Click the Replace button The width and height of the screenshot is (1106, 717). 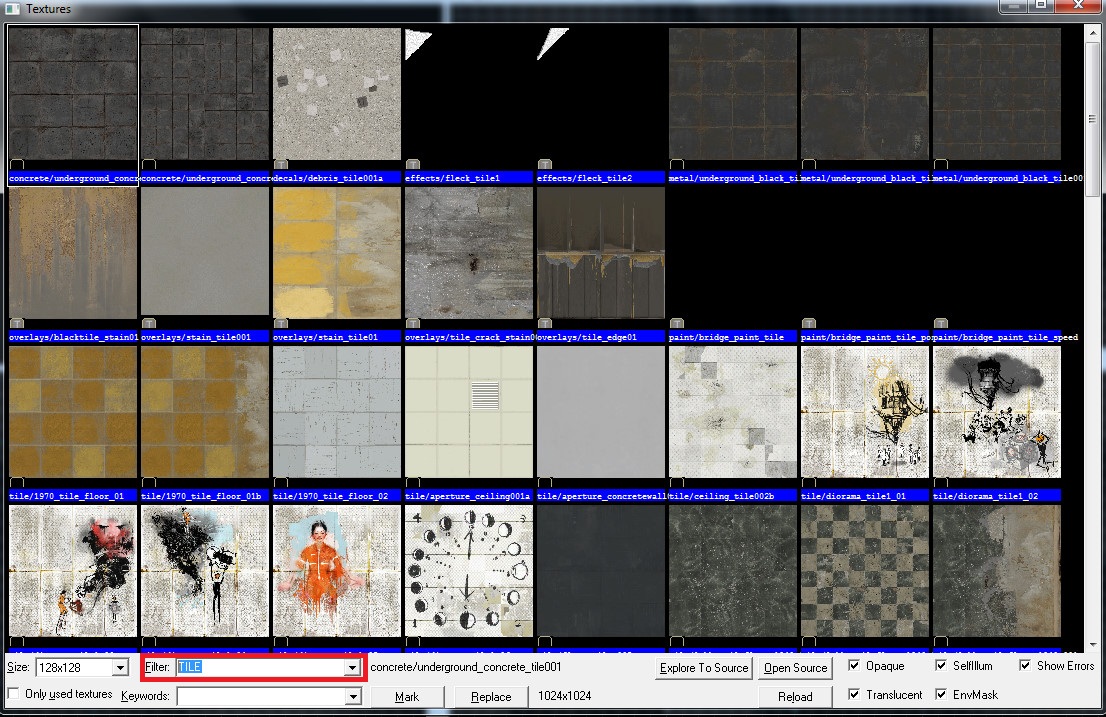(491, 697)
